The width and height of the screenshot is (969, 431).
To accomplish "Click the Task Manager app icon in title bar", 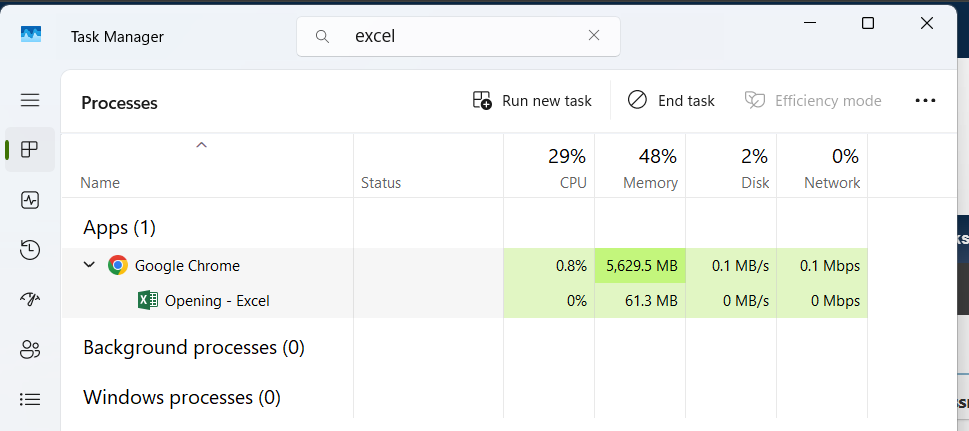I will [31, 35].
